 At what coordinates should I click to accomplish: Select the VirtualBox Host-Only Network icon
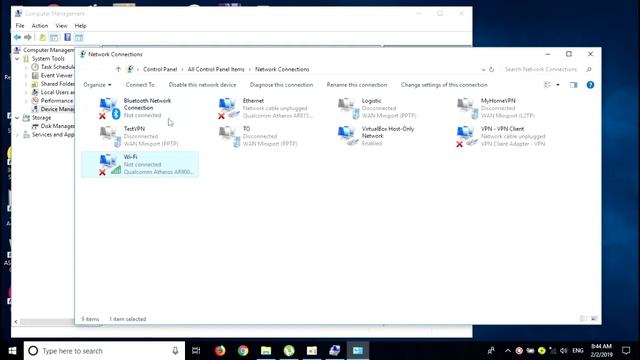[x=348, y=136]
